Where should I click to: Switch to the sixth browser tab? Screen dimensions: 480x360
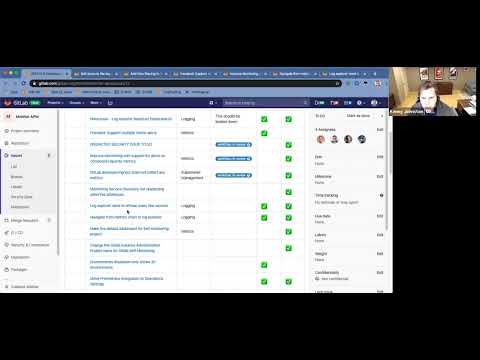pos(294,74)
